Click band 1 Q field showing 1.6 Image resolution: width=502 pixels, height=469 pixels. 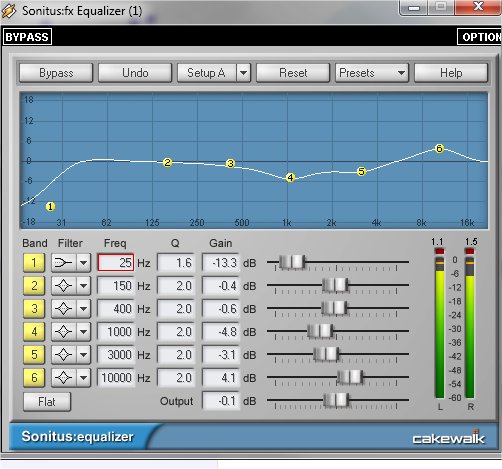click(x=176, y=263)
